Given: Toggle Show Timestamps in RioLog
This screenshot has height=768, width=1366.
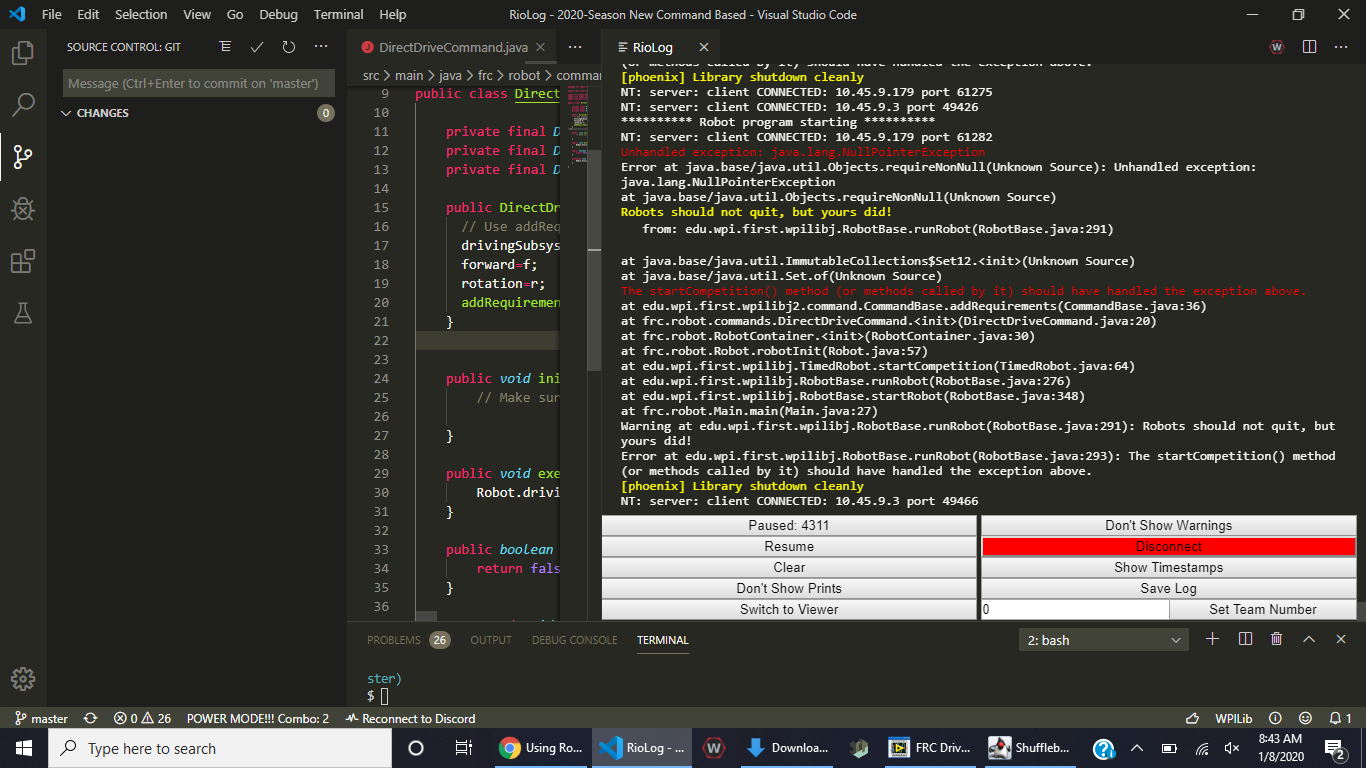Looking at the screenshot, I should click(x=1168, y=567).
